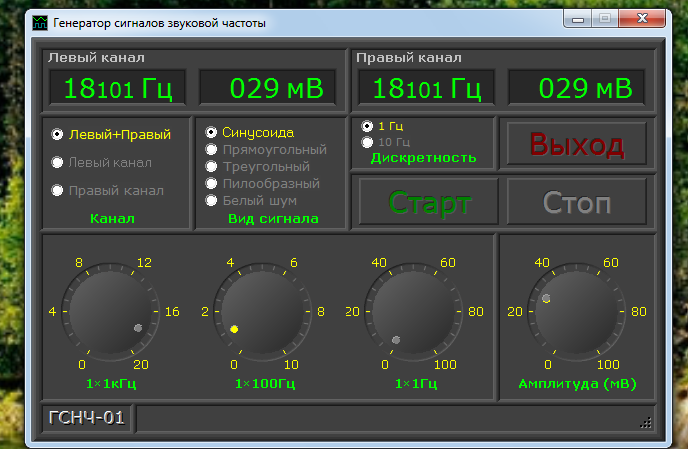Pick the Пилообразный signal type

(x=212, y=183)
